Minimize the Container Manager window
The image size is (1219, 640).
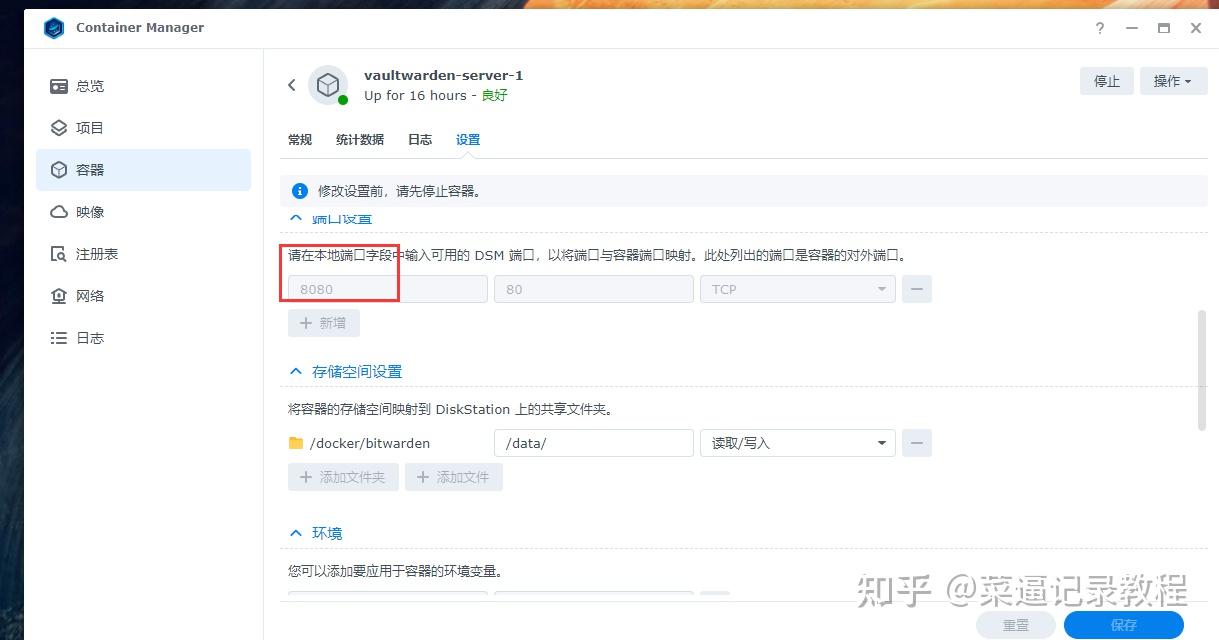pyautogui.click(x=1132, y=28)
